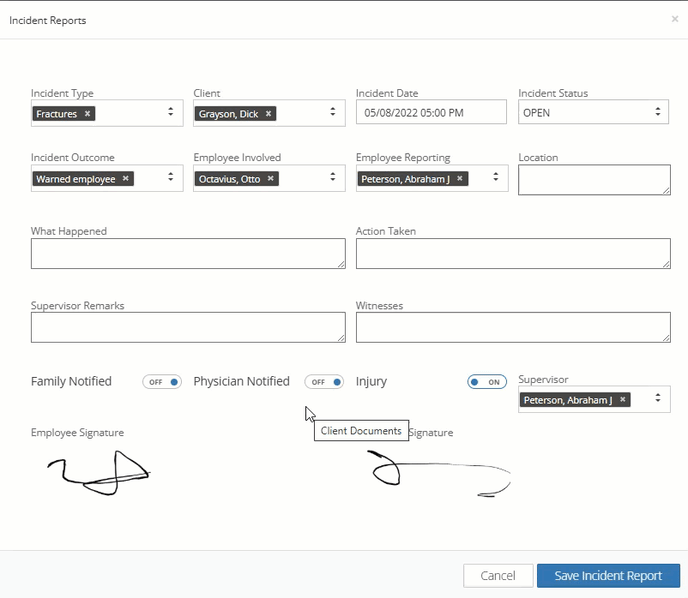Expand the Incident Type dropdown arrows
This screenshot has width=688, height=598.
point(171,113)
